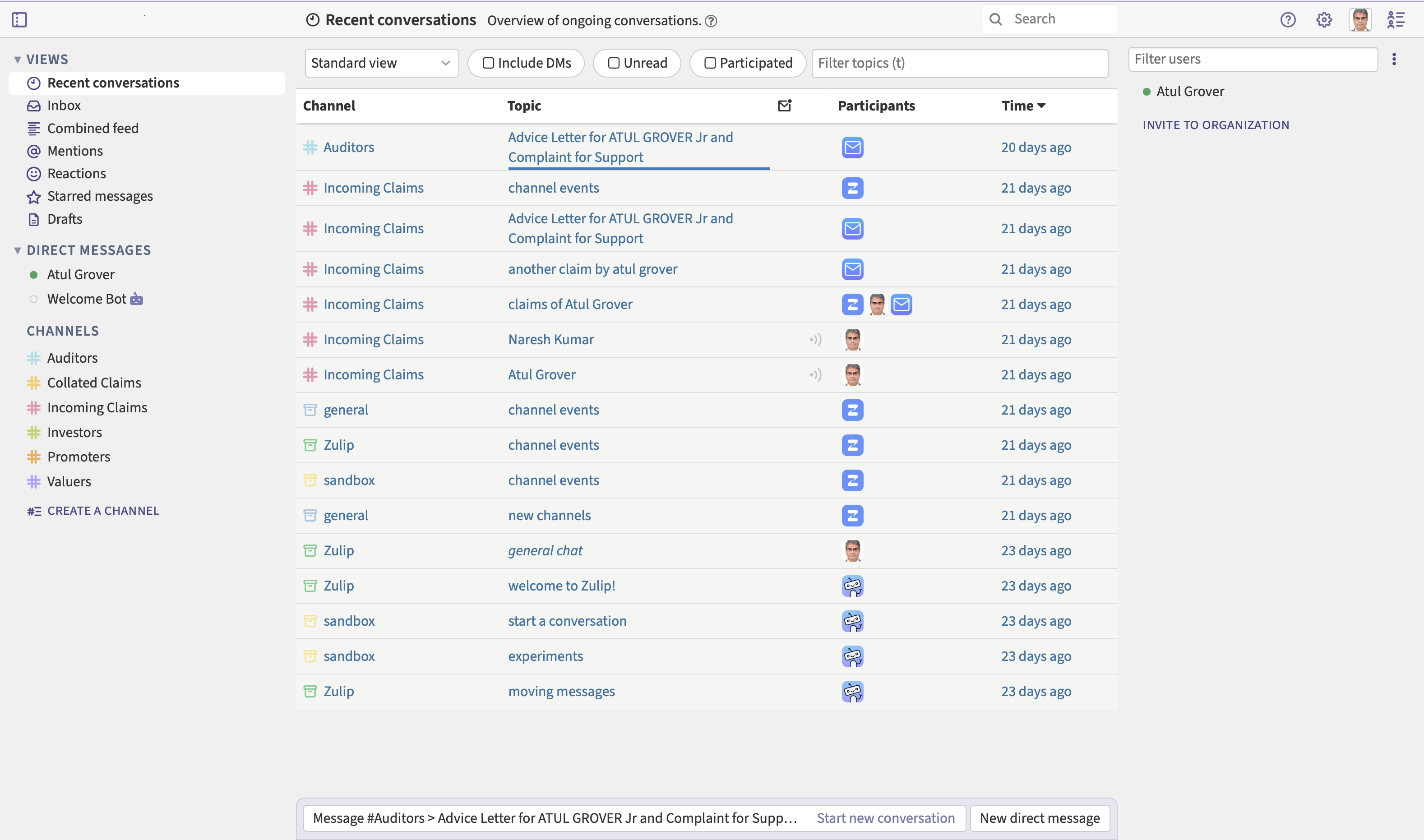Image resolution: width=1424 pixels, height=840 pixels.
Task: Click follow icon in Naresh Kumar row
Action: tap(815, 340)
